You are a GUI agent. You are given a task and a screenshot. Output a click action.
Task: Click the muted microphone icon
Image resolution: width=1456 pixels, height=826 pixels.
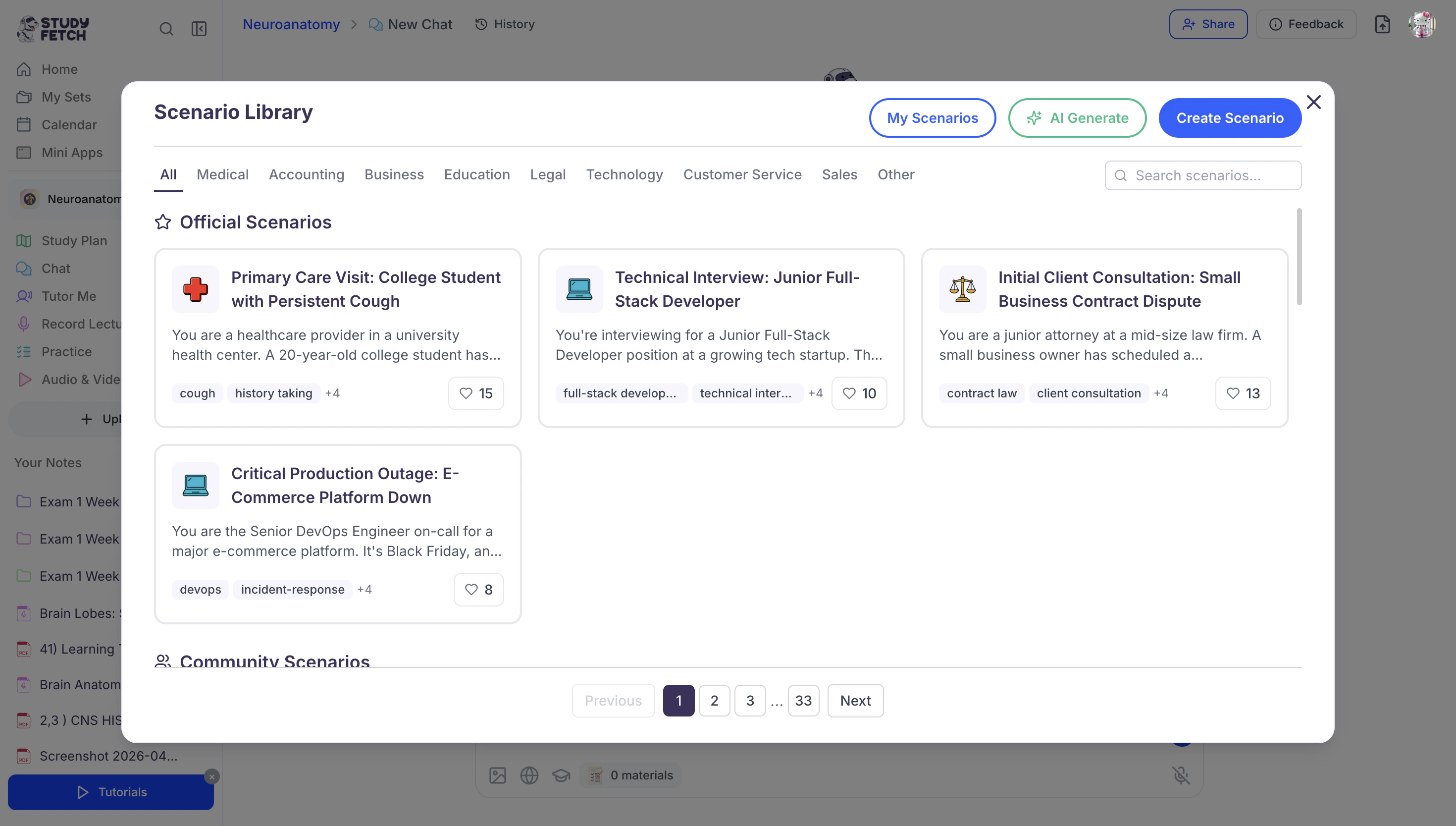1181,775
